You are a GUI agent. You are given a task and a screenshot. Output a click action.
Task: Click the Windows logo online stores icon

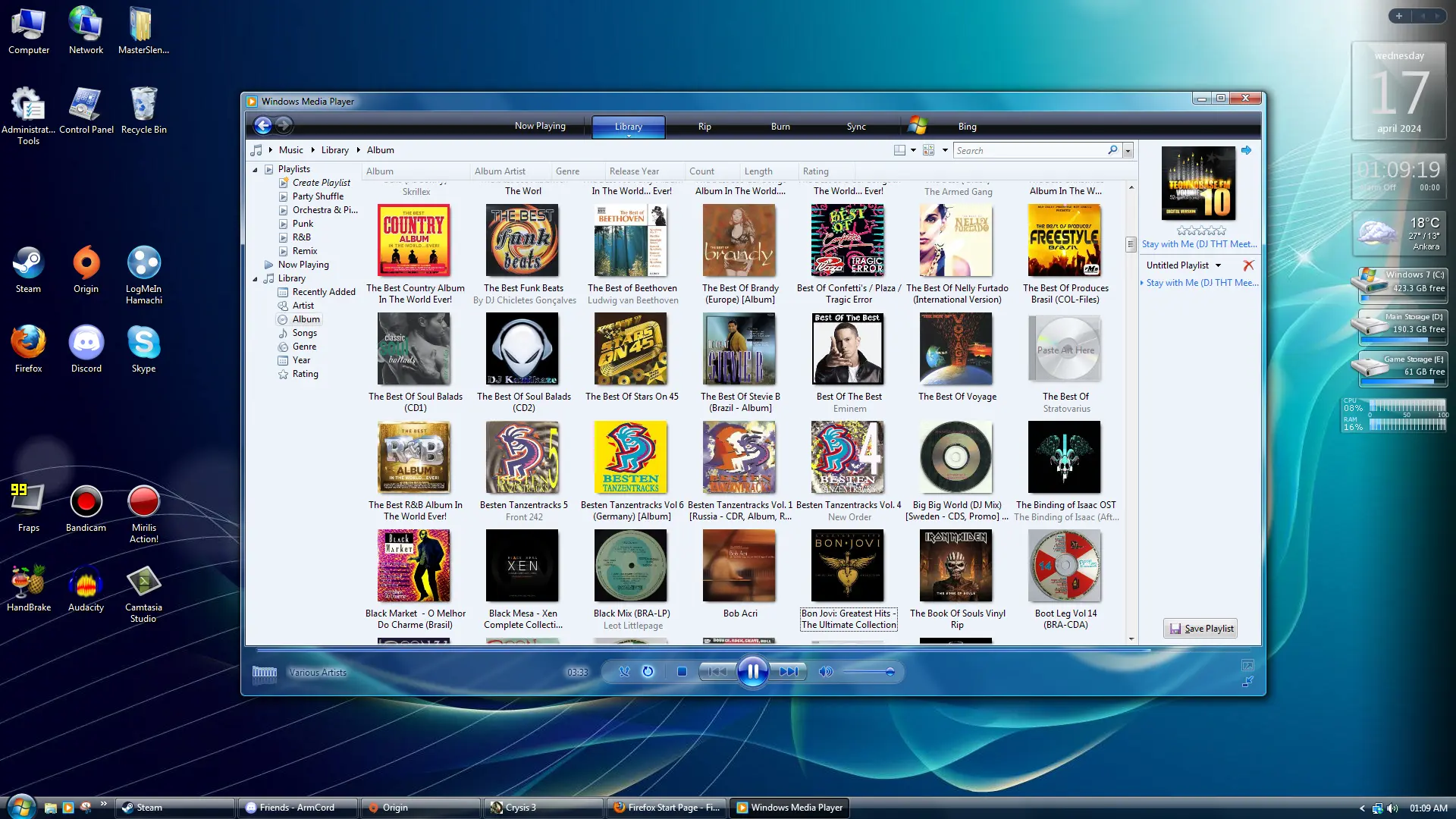918,126
